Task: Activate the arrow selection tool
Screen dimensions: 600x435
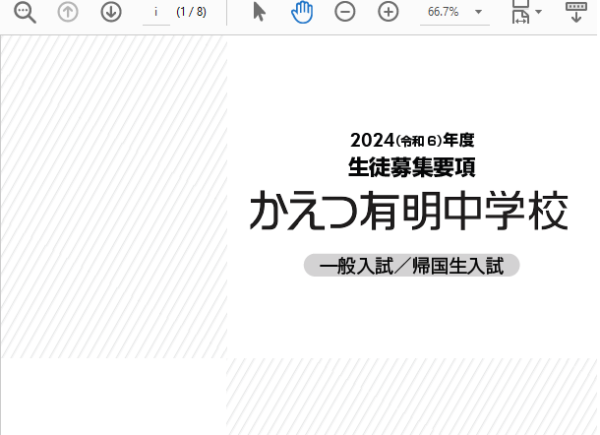Action: click(x=259, y=12)
